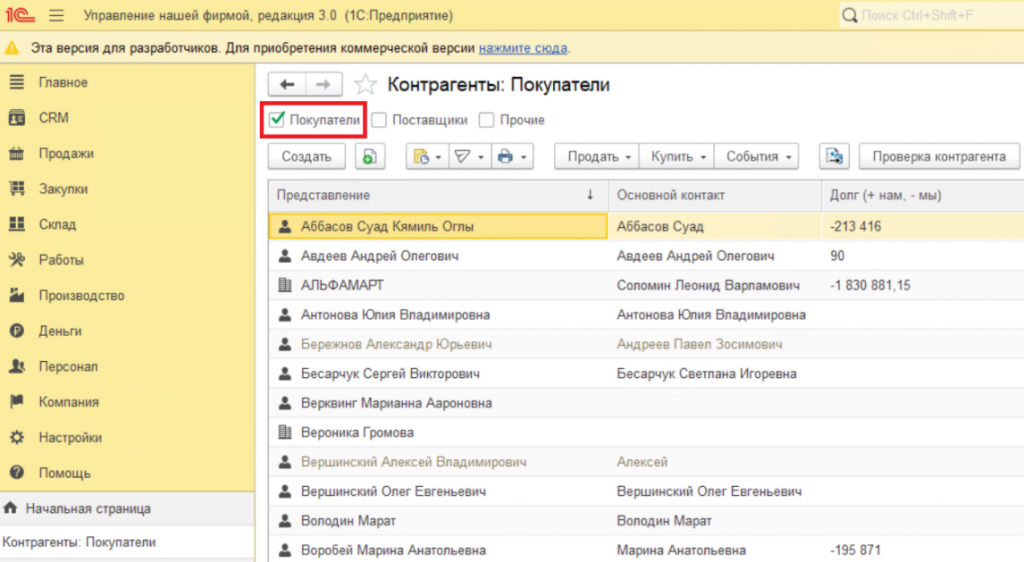Viewport: 1024px width, 562px height.
Task: Click the Деньги coin icon
Action: coord(17,331)
